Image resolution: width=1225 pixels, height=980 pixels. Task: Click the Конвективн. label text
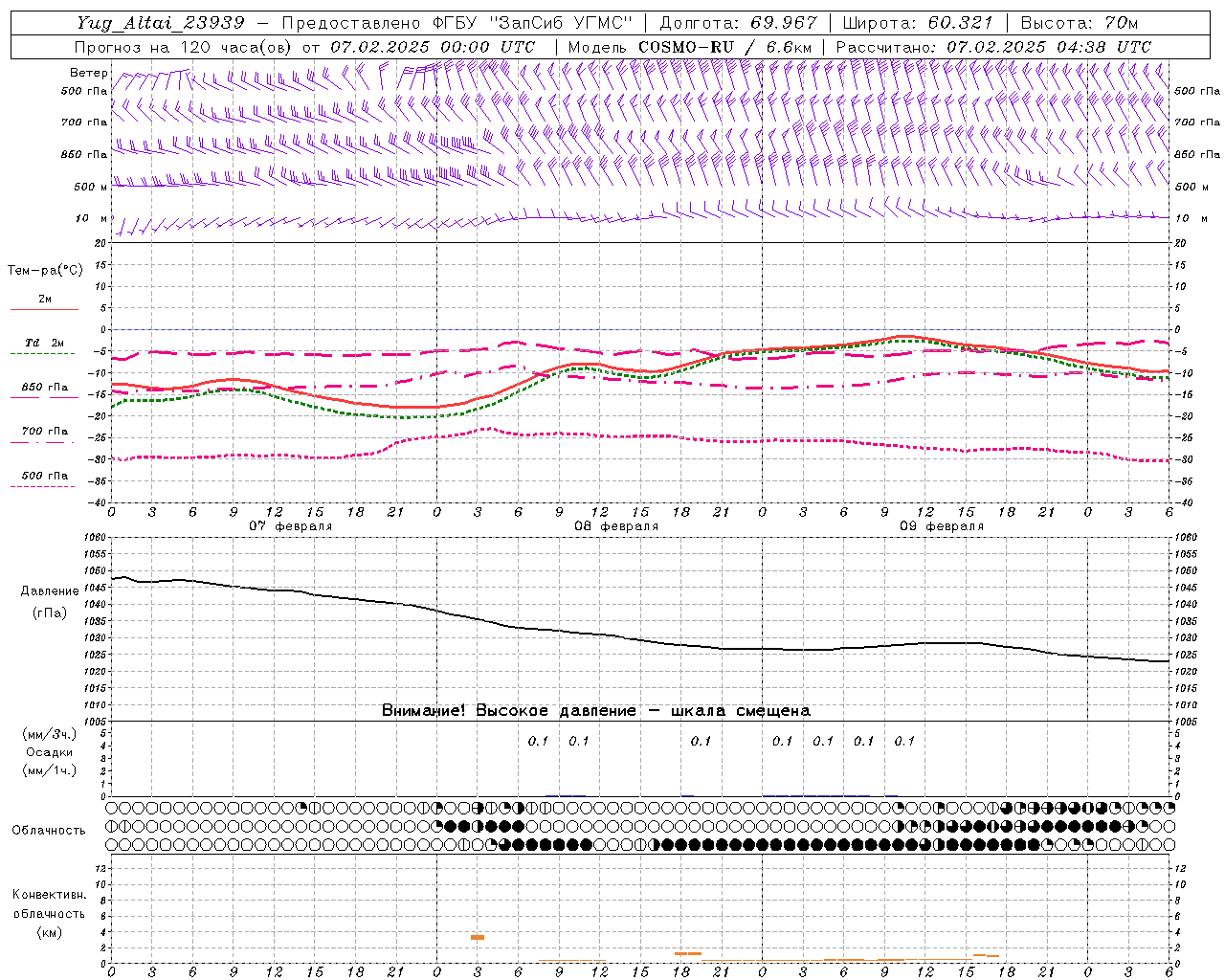click(49, 895)
